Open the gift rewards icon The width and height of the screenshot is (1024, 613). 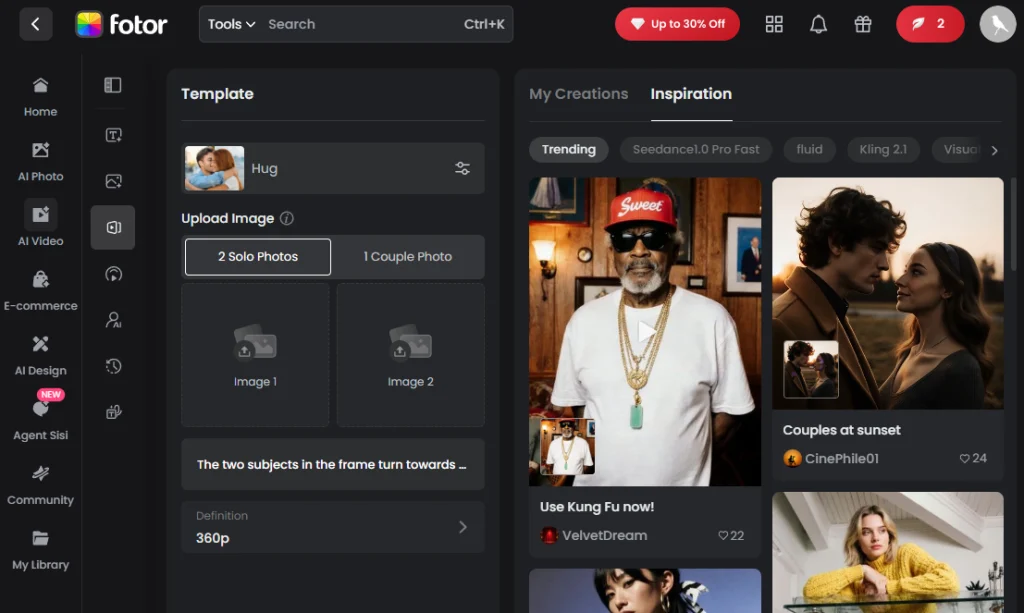863,23
